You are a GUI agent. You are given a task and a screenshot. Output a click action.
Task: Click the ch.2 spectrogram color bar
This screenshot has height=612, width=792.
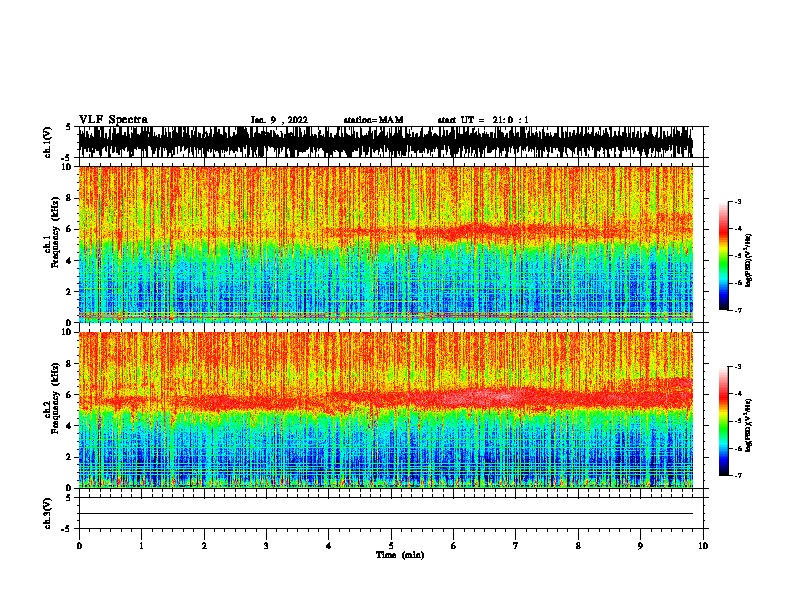723,421
